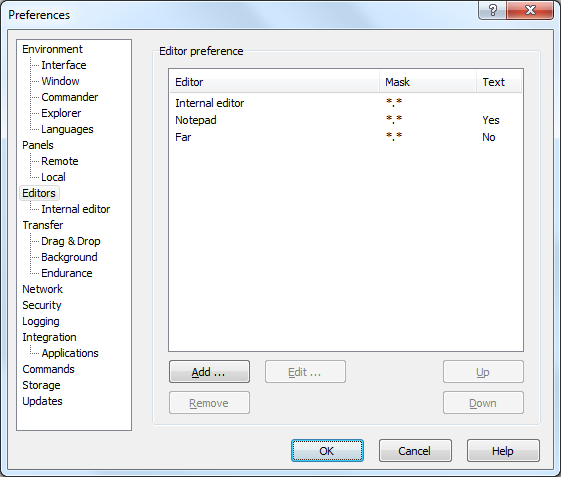Screen dimensions: 561x477
Task: Confirm preferences with the OK button
Action: click(x=327, y=451)
